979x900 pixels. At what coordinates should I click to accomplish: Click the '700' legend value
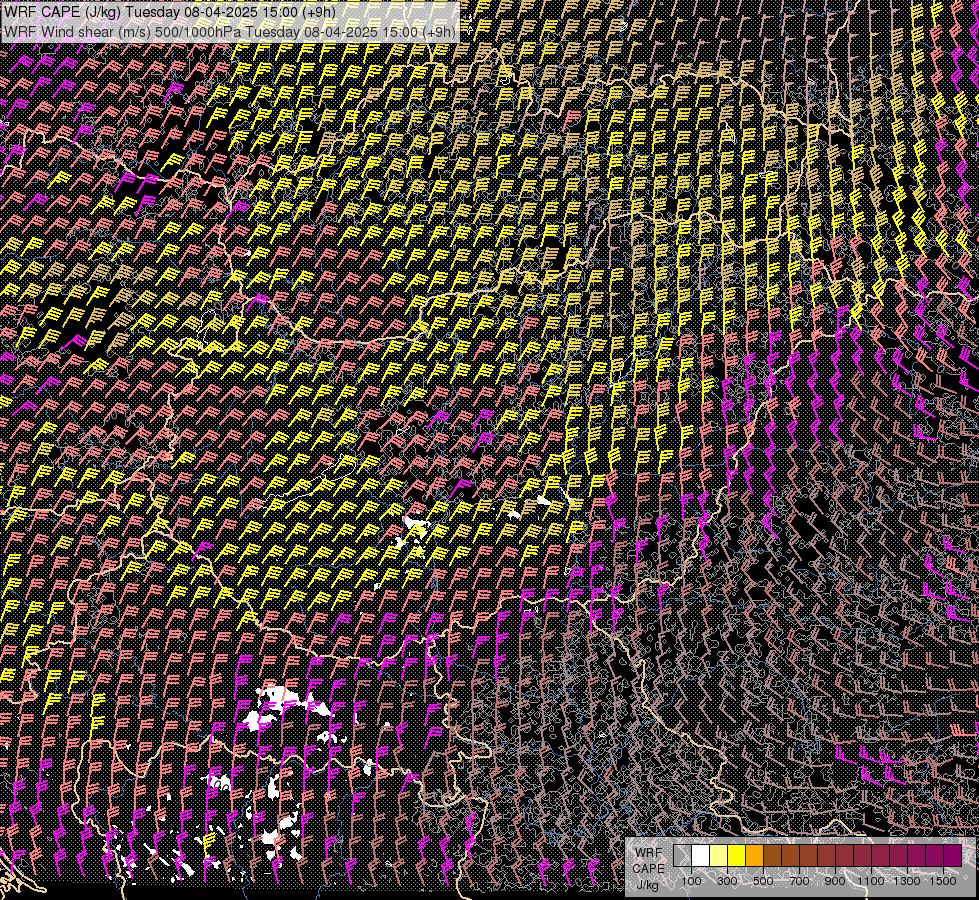coord(799,881)
